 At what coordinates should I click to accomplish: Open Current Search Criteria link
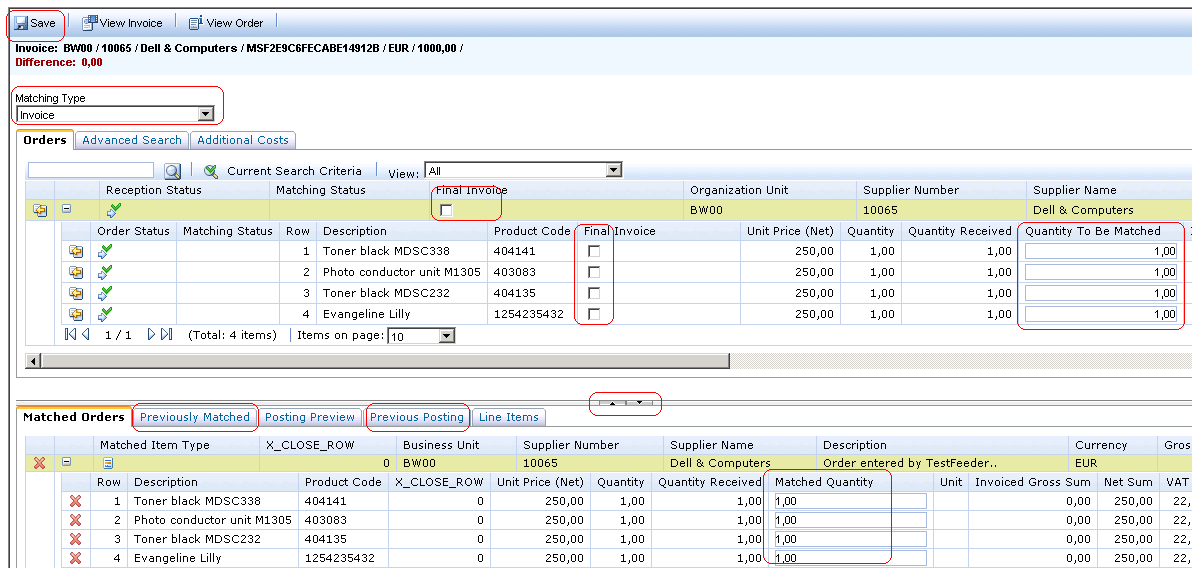294,171
